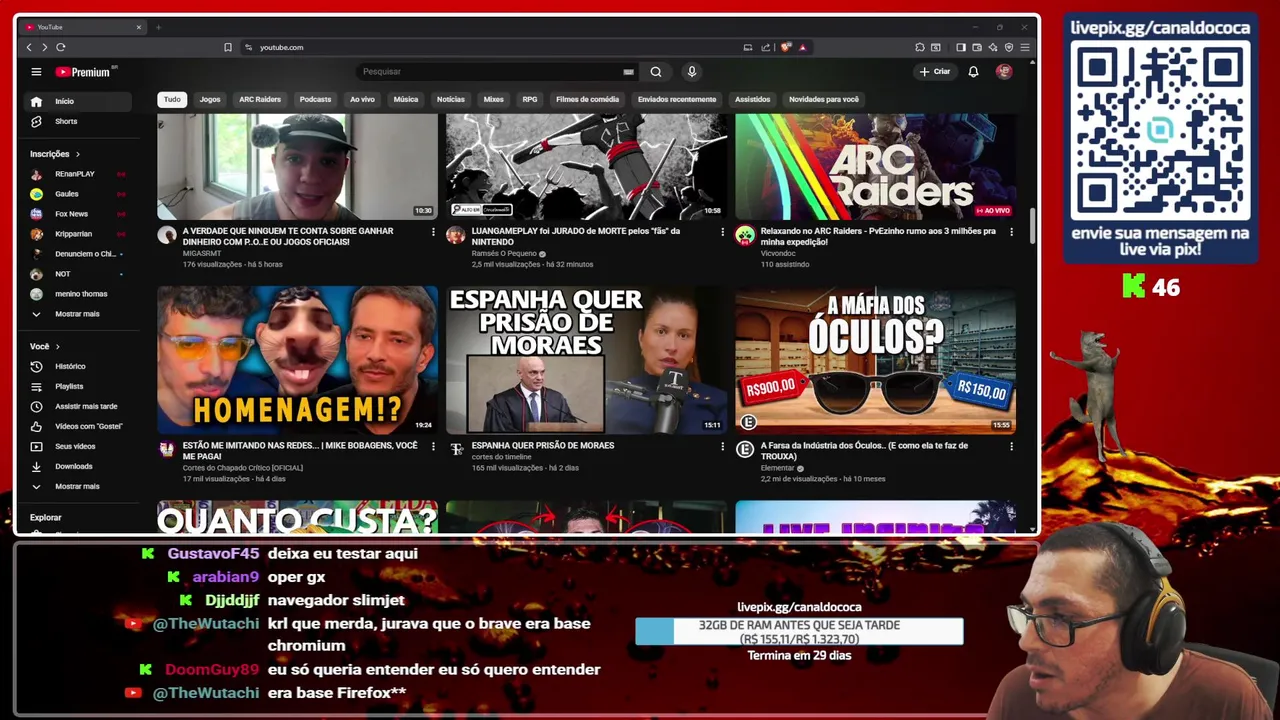Open A MÁFIA DOS ÓCULOS thumbnail

pyautogui.click(x=875, y=360)
